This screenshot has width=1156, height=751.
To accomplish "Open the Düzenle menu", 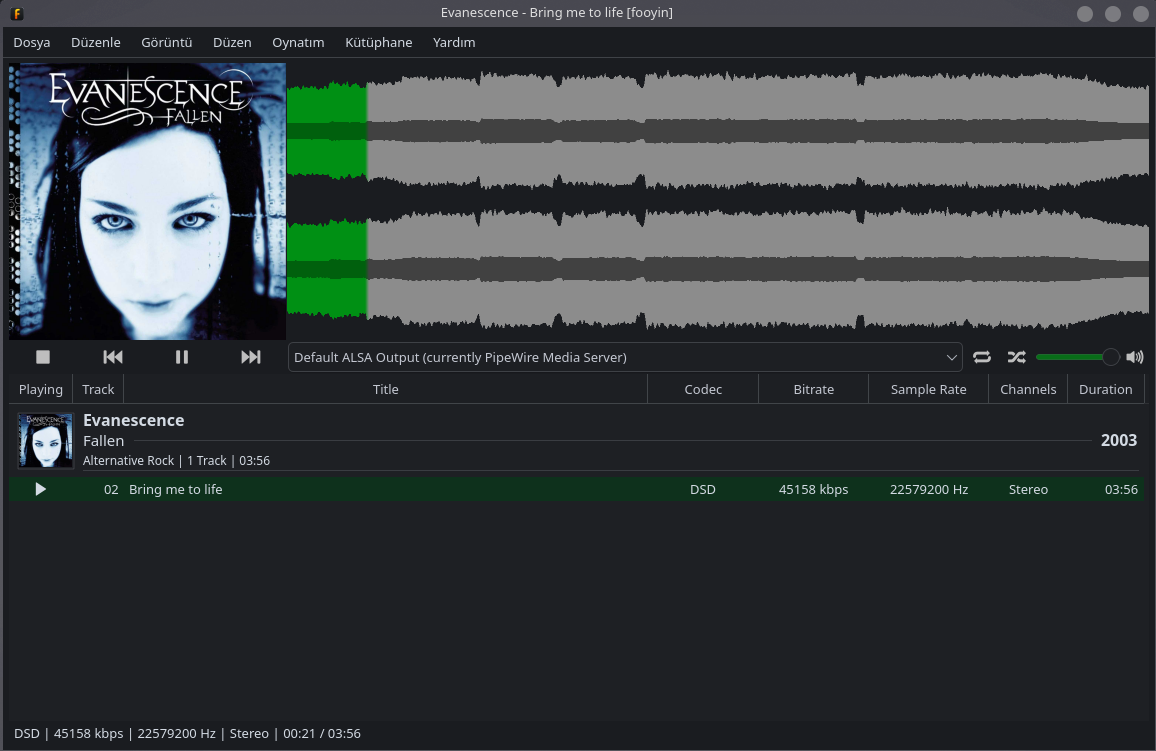I will click(96, 43).
